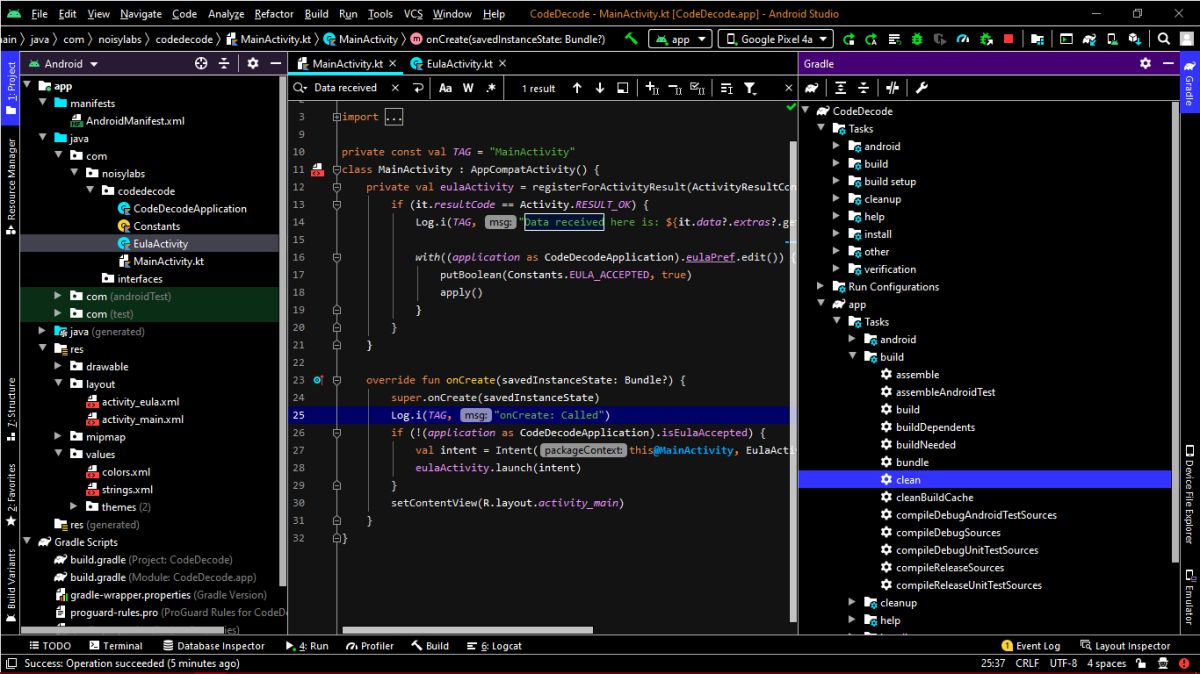Open the VCS menu
1200x674 pixels.
413,14
